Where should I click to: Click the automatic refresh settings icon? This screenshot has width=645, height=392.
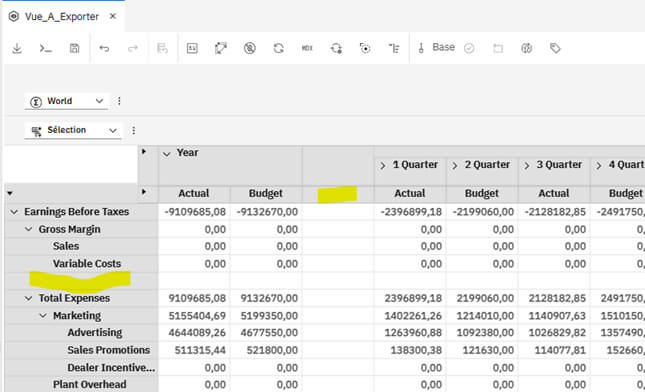336,48
